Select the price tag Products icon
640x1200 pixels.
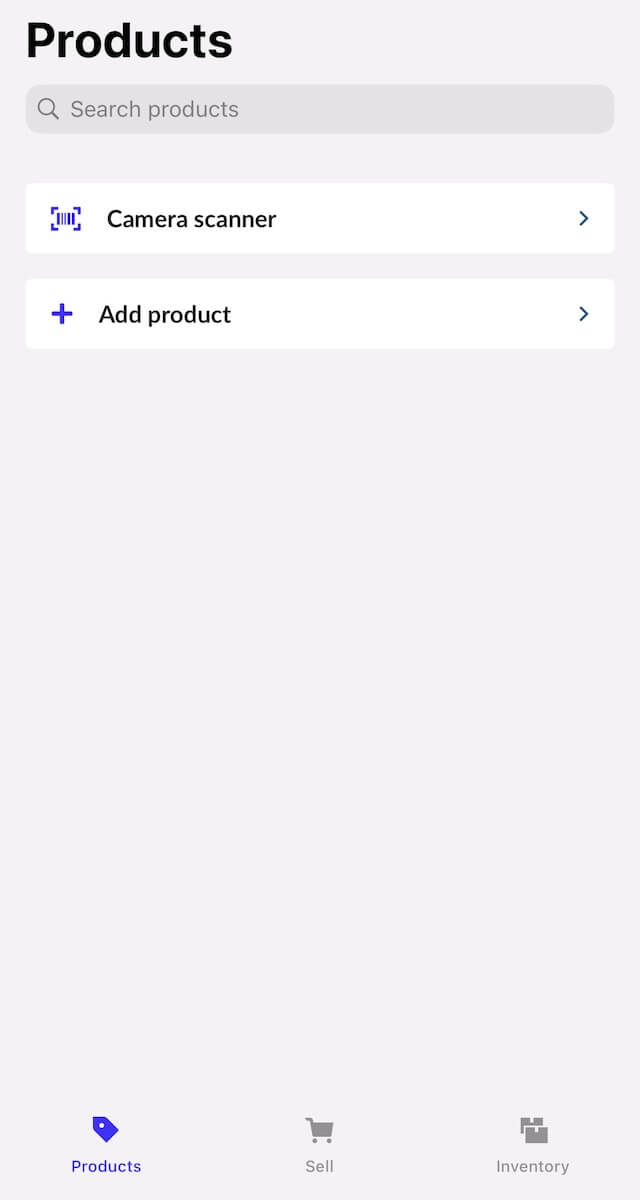coord(105,1128)
